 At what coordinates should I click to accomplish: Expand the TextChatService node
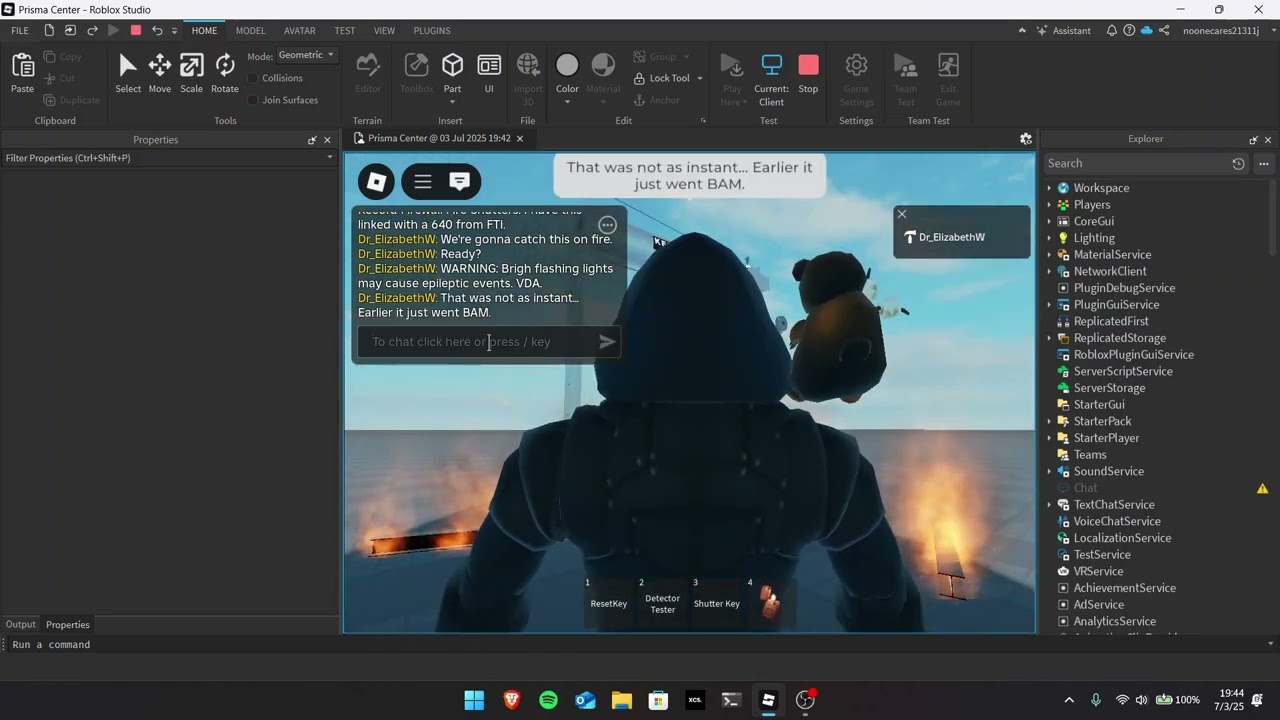point(1049,505)
